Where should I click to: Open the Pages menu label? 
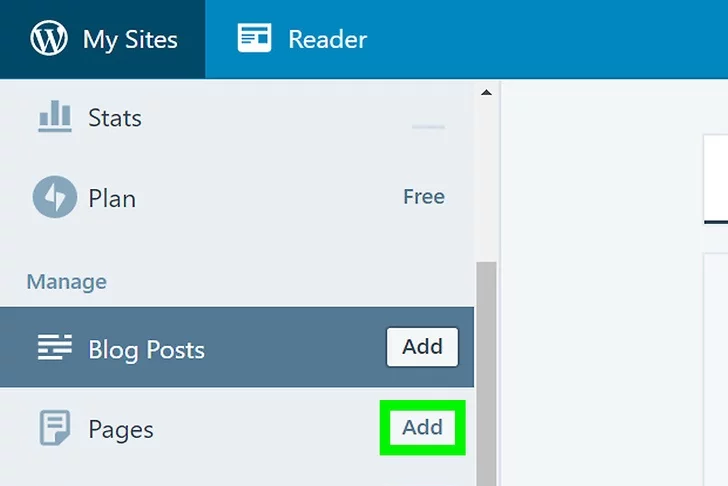click(x=121, y=430)
